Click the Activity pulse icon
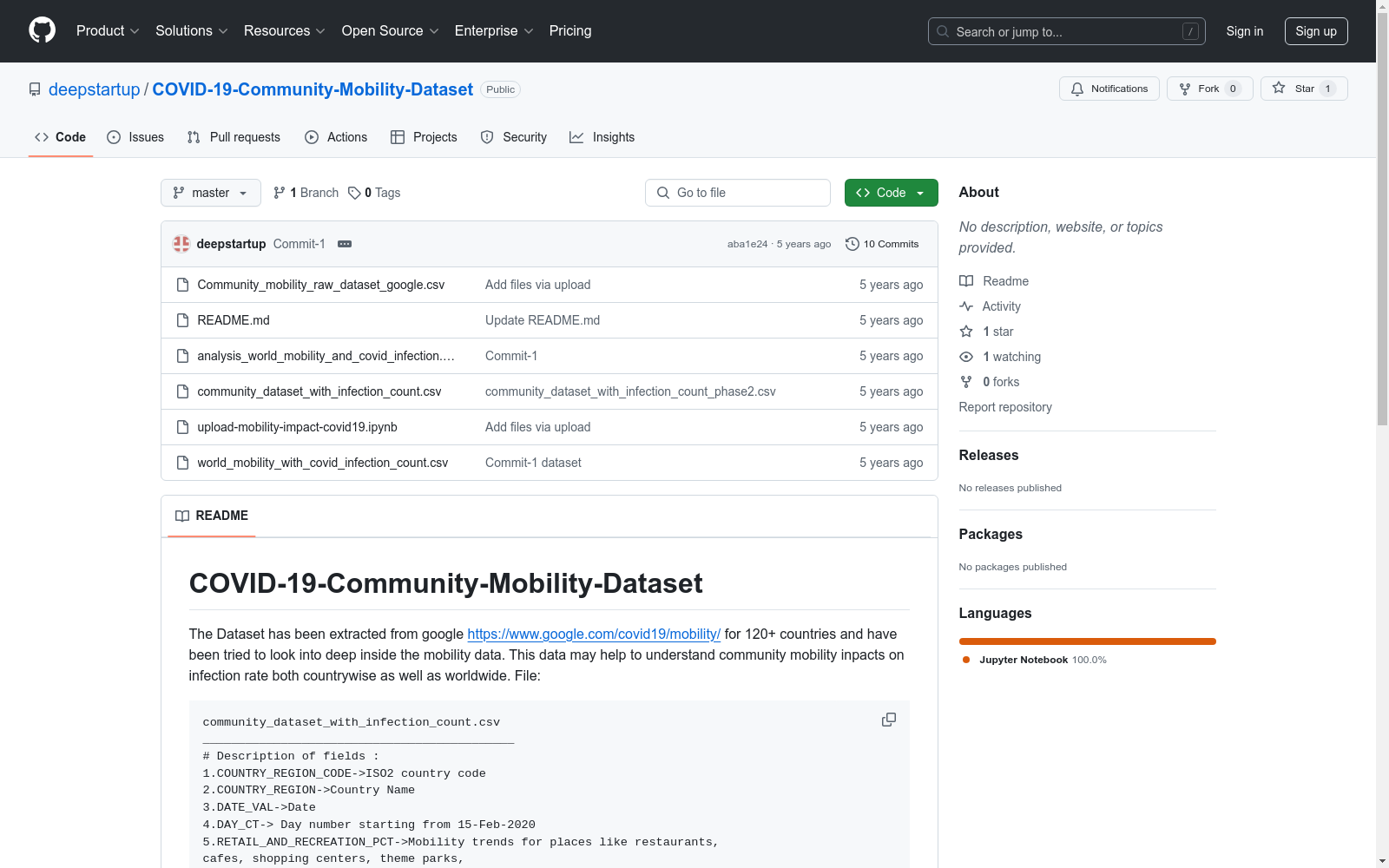This screenshot has height=868, width=1389. click(x=966, y=306)
